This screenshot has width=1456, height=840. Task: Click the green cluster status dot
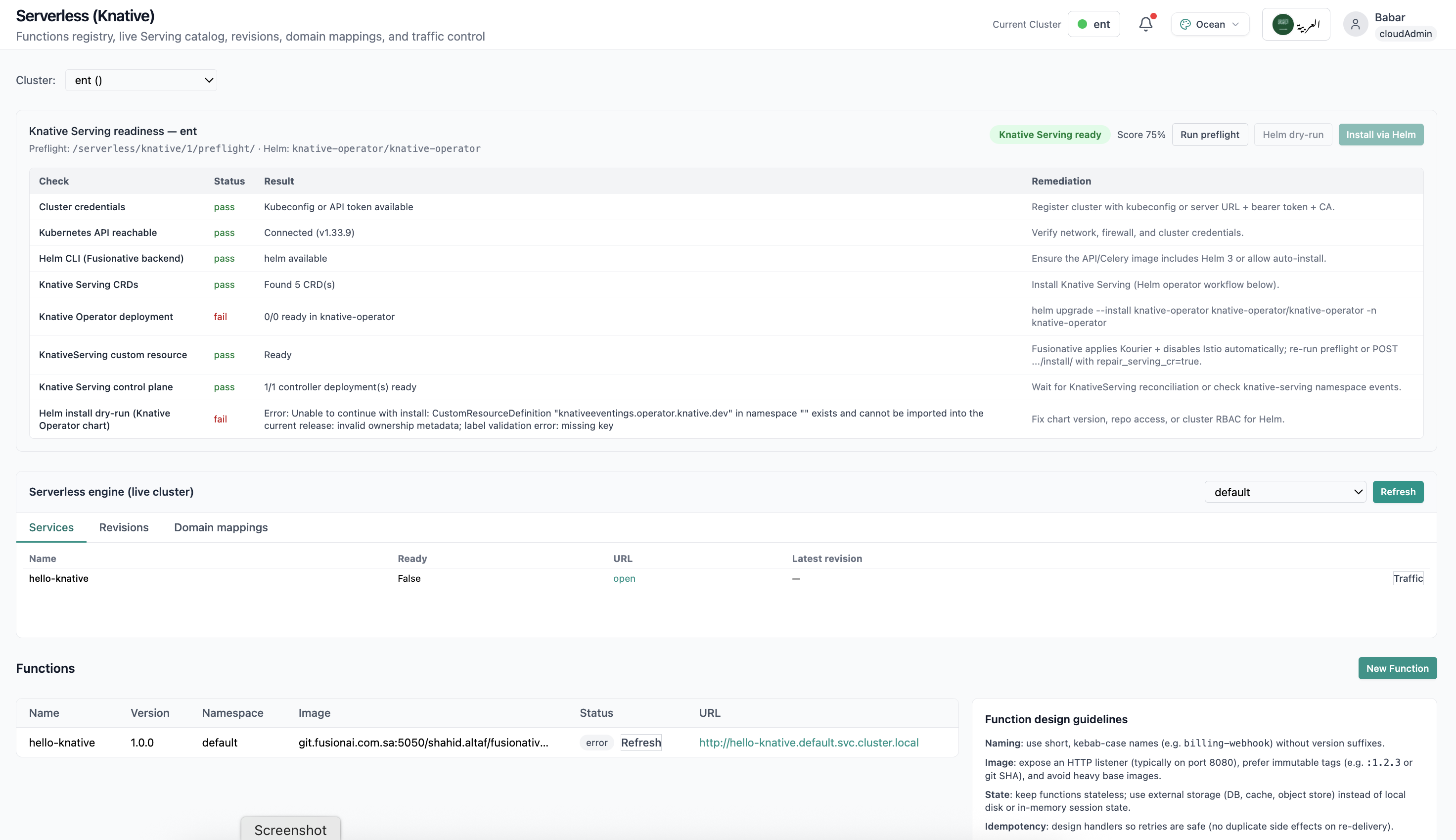pyautogui.click(x=1082, y=24)
